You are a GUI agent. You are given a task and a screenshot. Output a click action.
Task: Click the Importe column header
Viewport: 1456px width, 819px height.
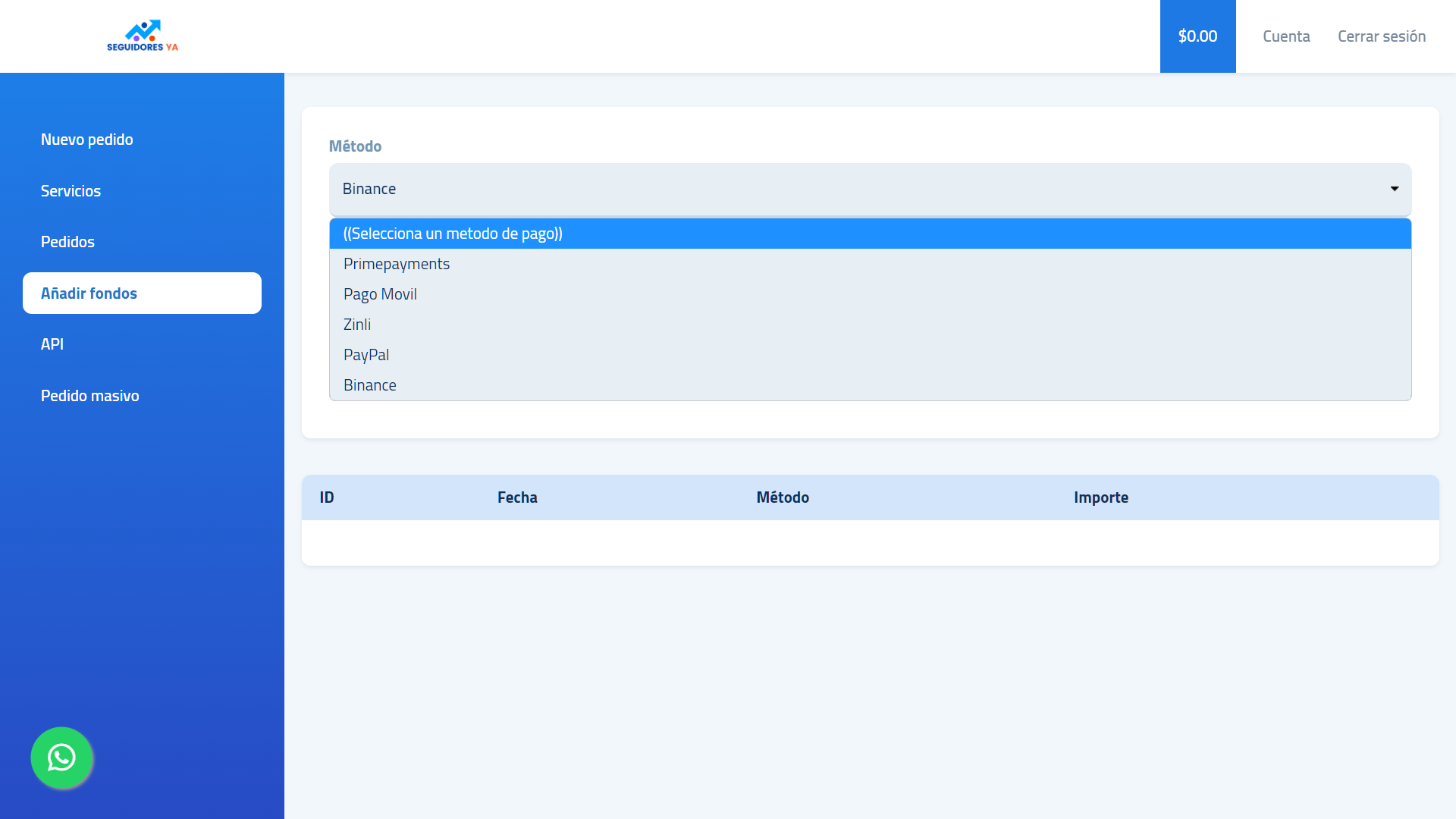click(1101, 497)
